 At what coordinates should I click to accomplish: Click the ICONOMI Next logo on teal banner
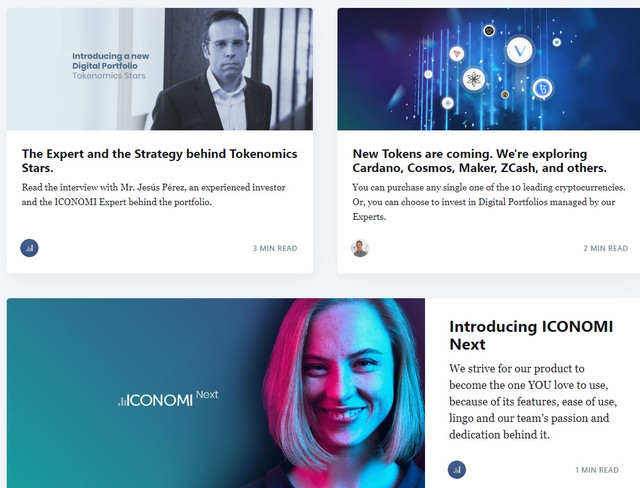(168, 398)
